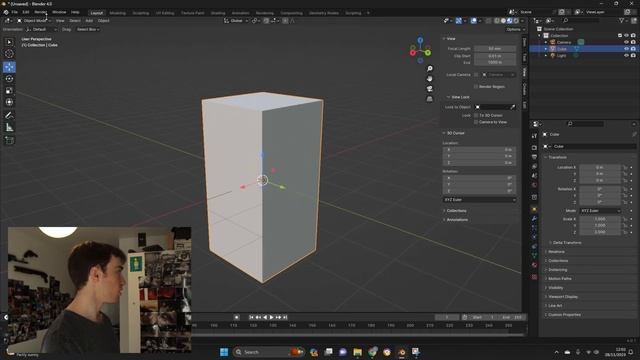Image resolution: width=640 pixels, height=360 pixels.
Task: Click the Options button in viewport
Action: tap(515, 29)
